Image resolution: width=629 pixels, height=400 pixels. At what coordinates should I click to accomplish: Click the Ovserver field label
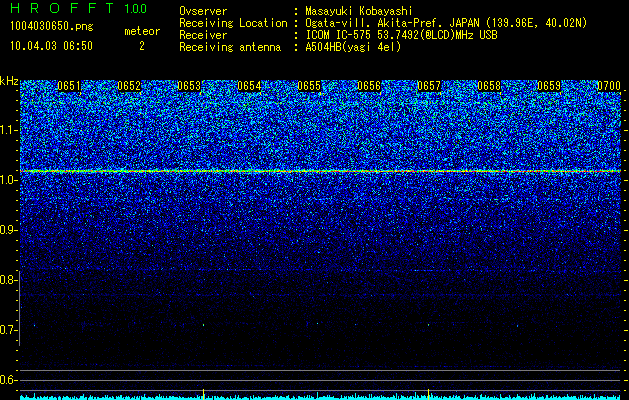203,11
